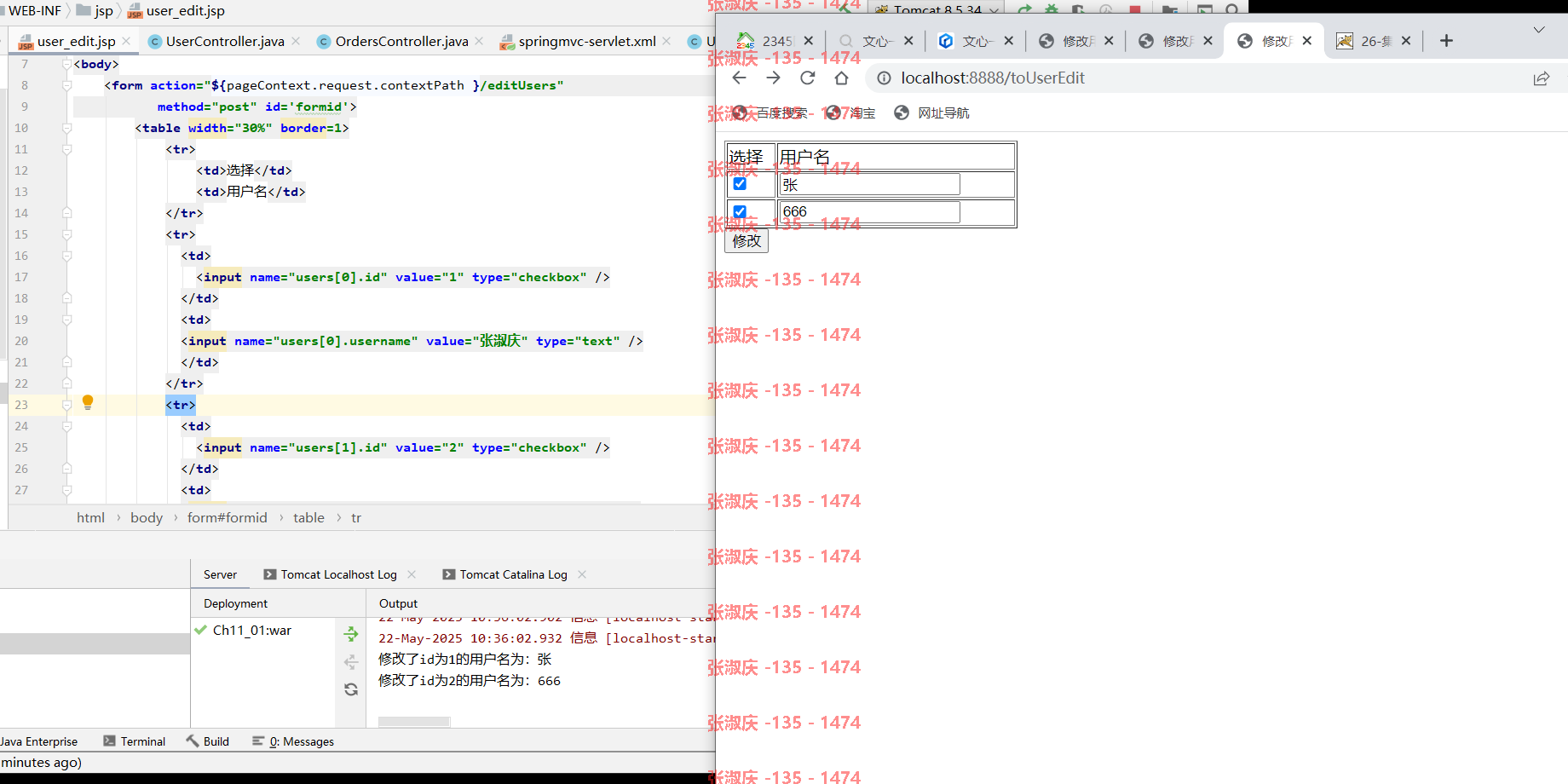View site information icon in address bar
This screenshot has width=1568, height=784.
click(x=885, y=78)
